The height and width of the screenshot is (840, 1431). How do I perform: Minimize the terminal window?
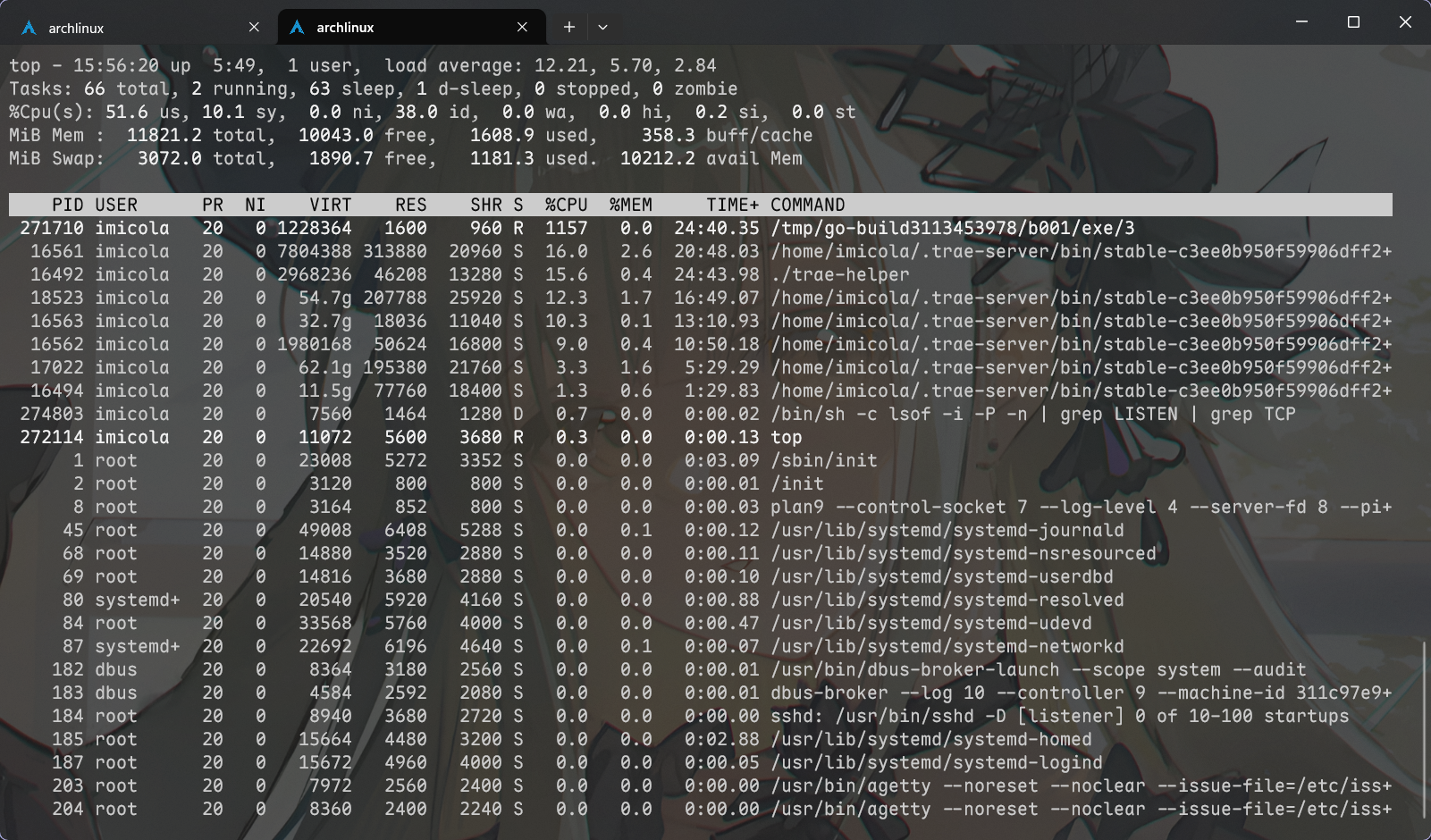(x=1301, y=22)
